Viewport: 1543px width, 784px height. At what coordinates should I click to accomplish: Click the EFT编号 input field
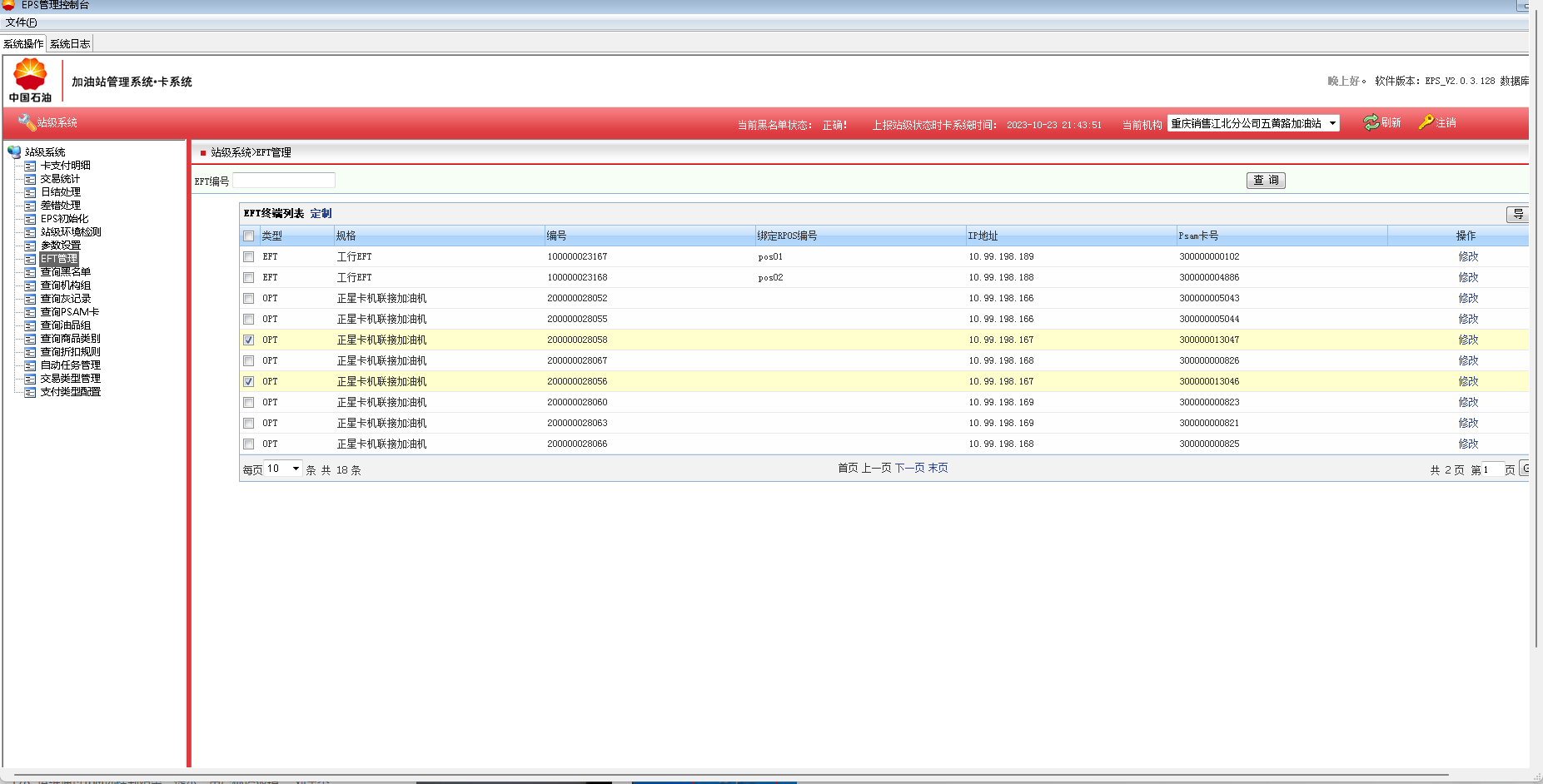click(283, 181)
